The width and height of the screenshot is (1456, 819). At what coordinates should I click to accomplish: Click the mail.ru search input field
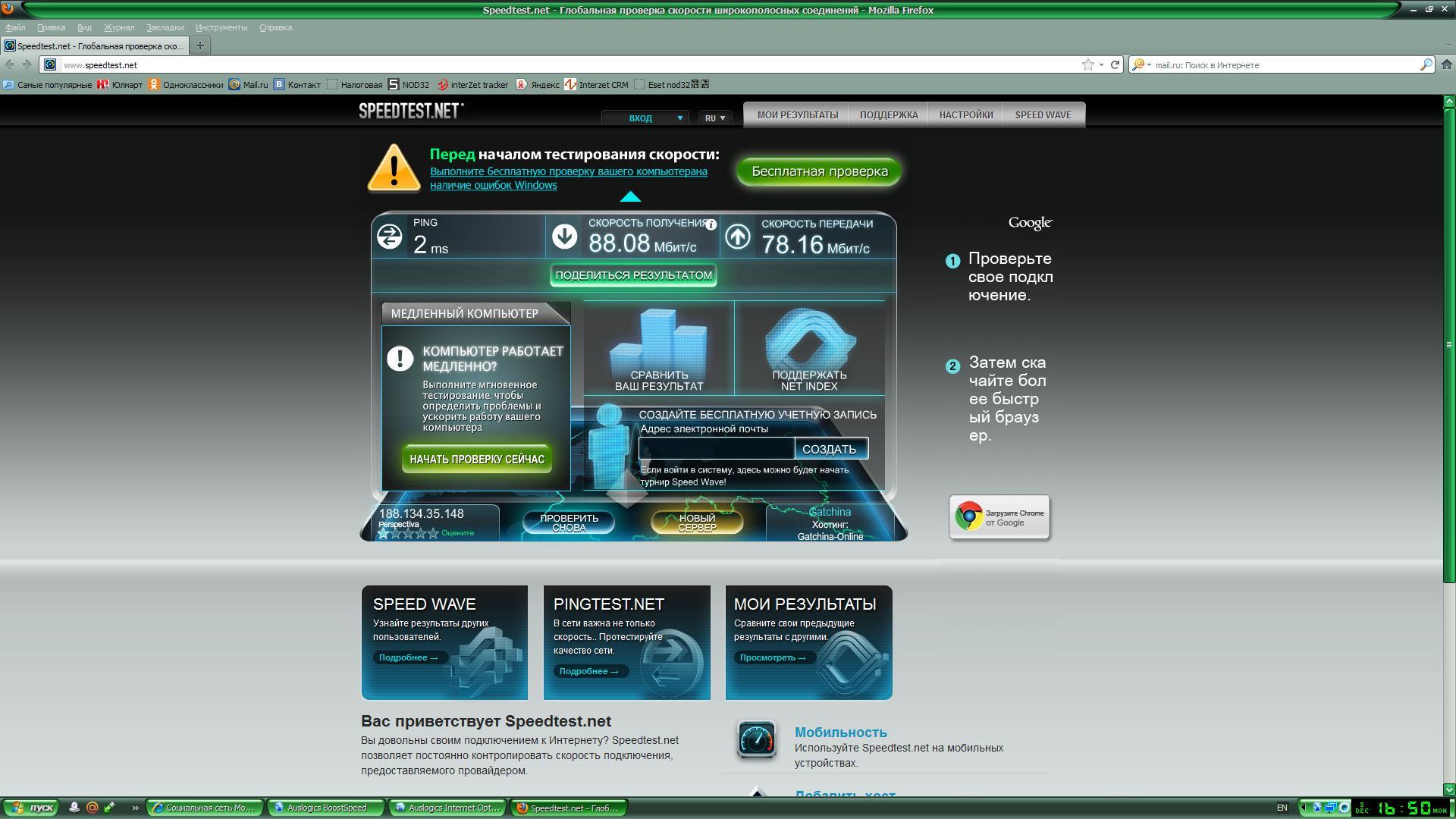point(1285,65)
